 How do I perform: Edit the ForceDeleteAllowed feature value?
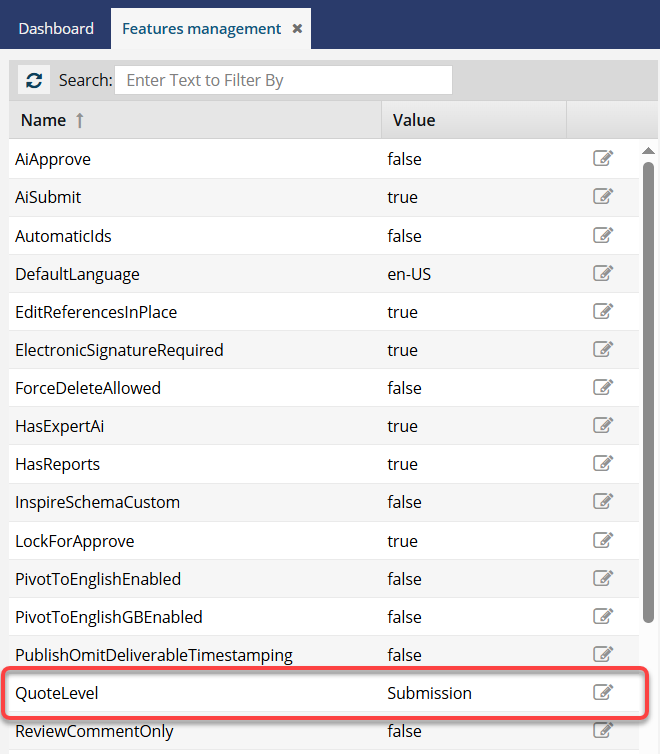[603, 388]
